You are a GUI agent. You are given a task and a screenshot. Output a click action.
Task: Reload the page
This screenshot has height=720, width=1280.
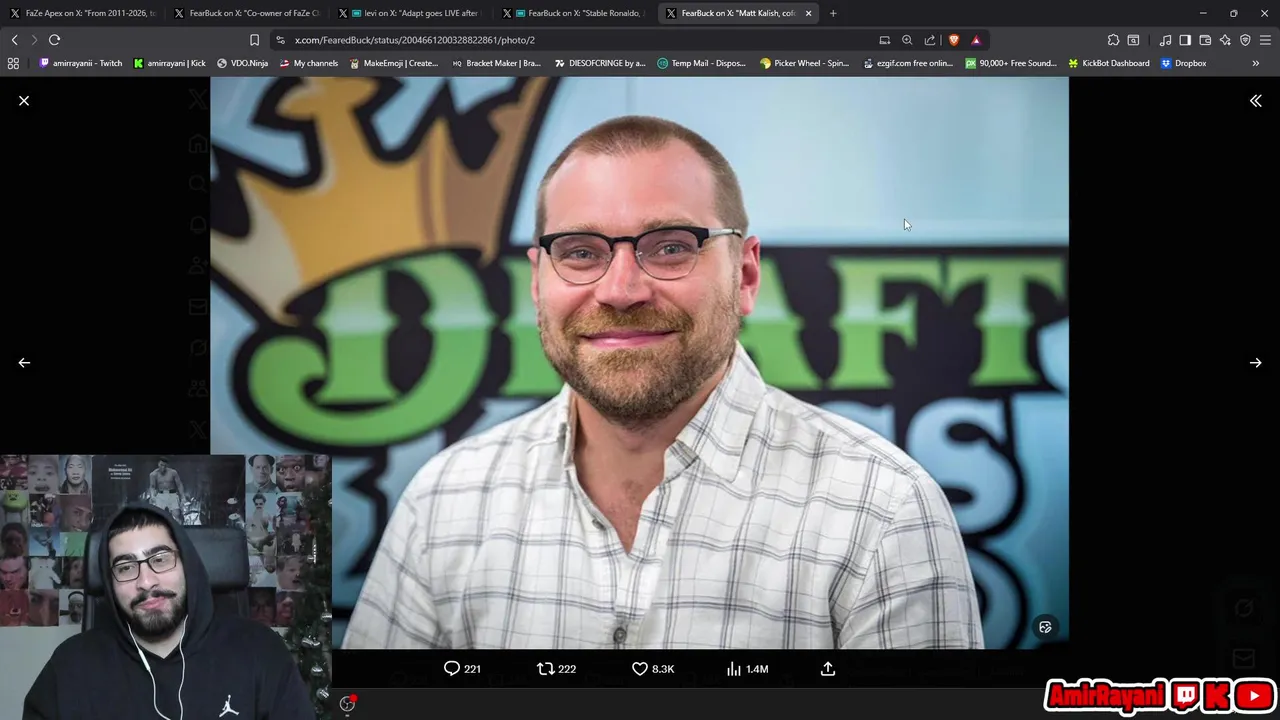pyautogui.click(x=54, y=40)
